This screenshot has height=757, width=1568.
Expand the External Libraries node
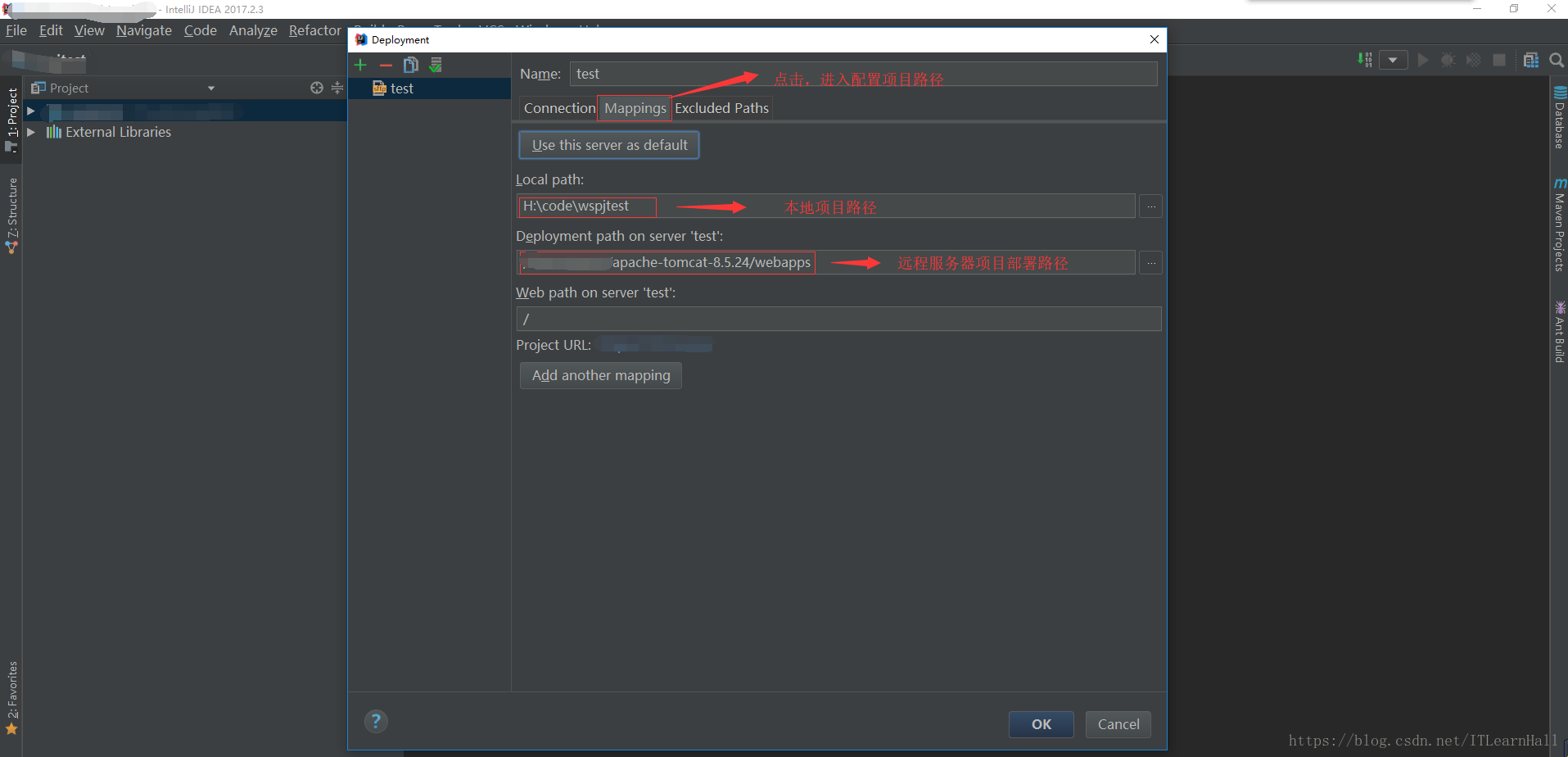[x=31, y=132]
